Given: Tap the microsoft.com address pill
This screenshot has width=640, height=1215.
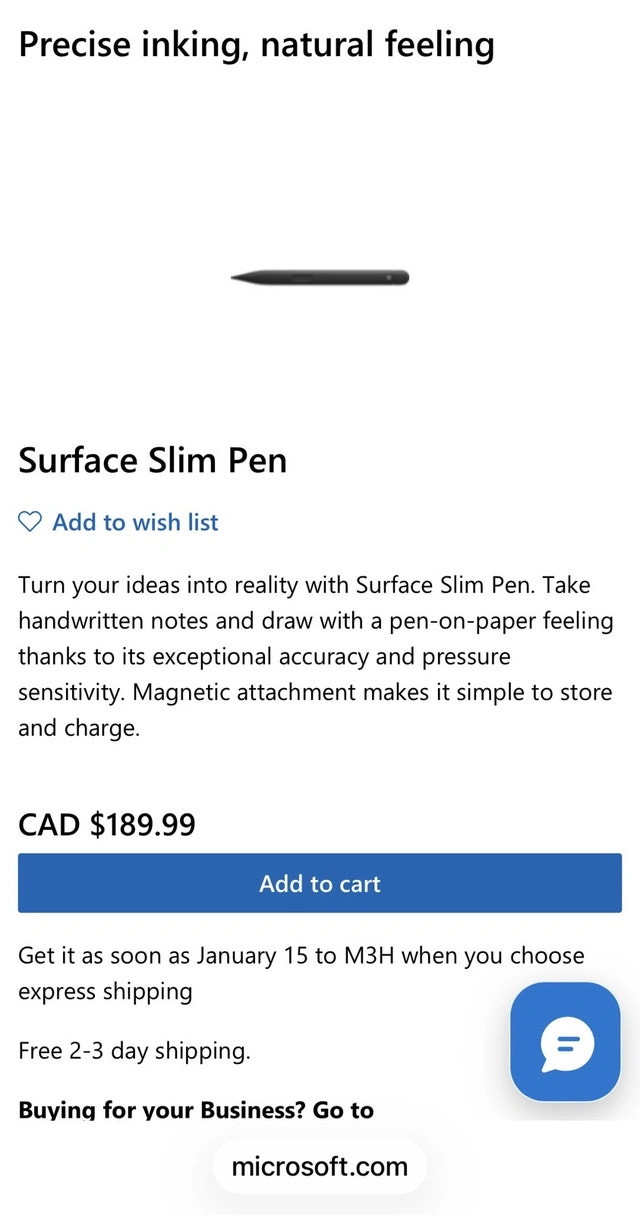Looking at the screenshot, I should (320, 1166).
